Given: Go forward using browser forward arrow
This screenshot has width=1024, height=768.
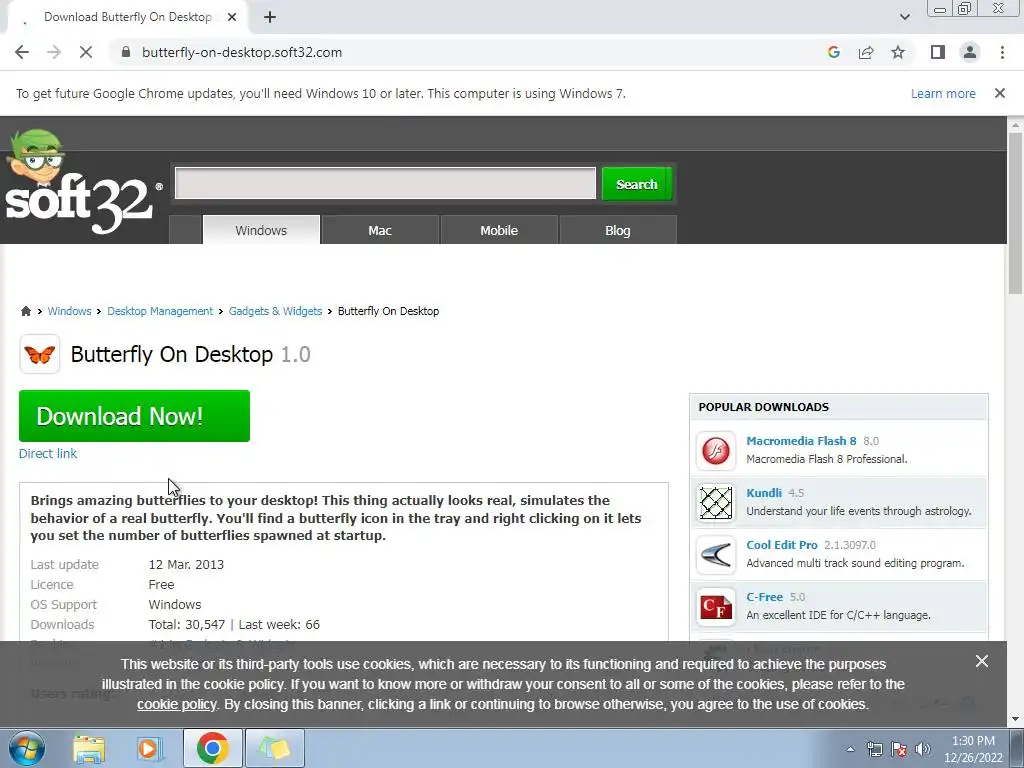Looking at the screenshot, I should tap(54, 52).
